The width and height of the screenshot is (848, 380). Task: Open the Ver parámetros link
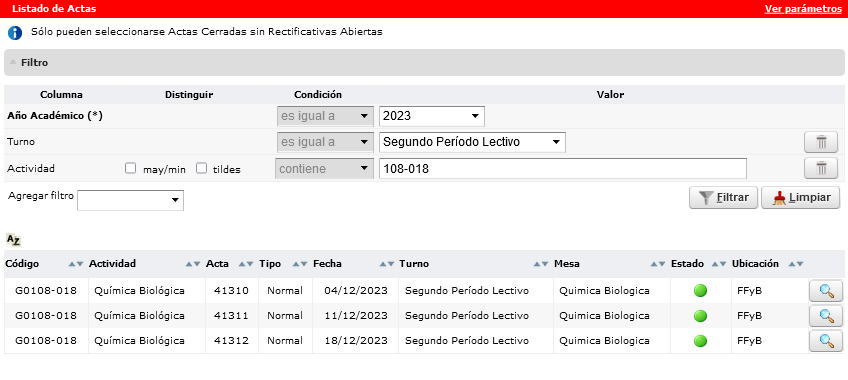[803, 9]
